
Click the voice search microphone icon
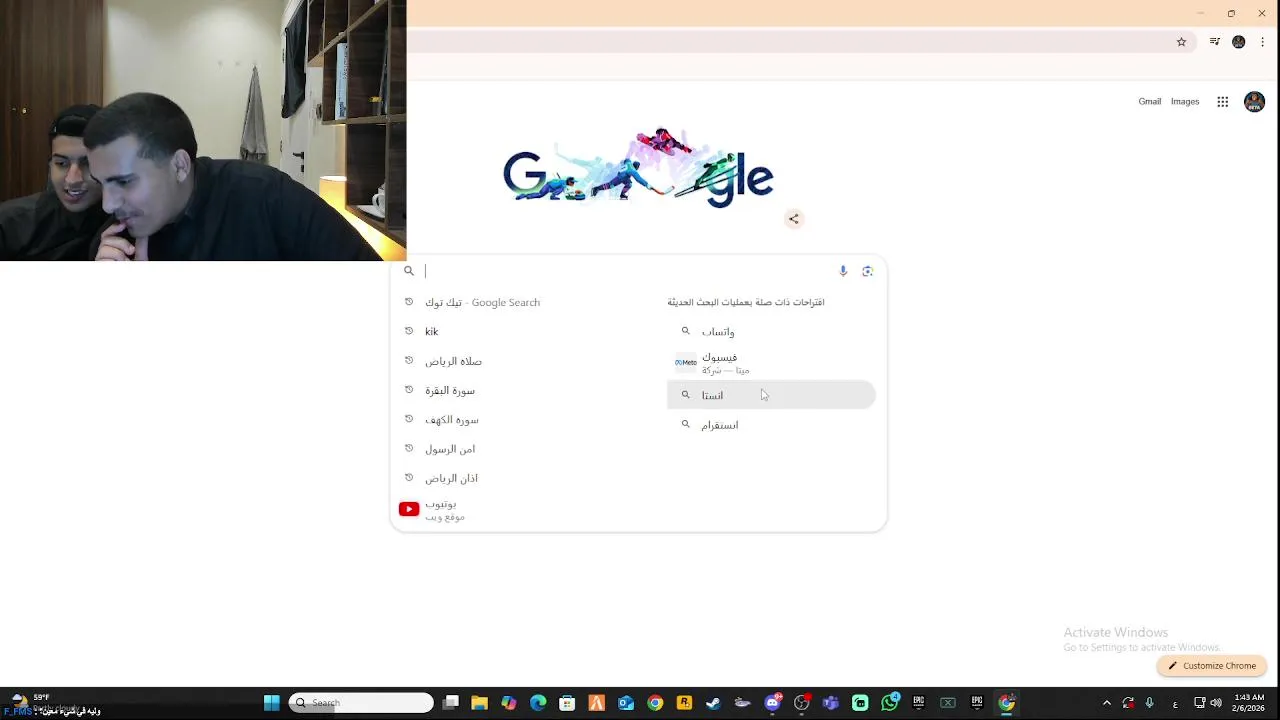click(843, 271)
